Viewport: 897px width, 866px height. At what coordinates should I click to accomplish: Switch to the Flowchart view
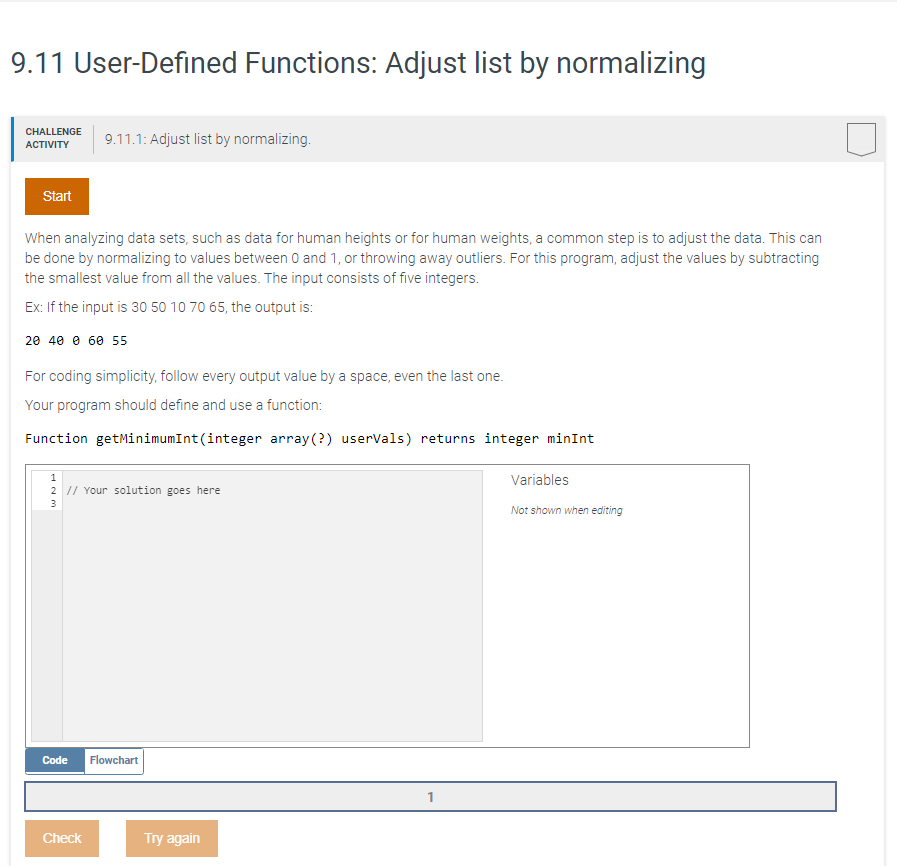113,760
